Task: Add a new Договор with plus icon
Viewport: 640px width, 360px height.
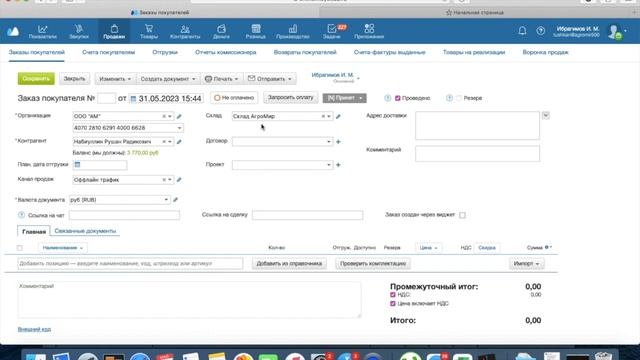Action: [x=338, y=142]
